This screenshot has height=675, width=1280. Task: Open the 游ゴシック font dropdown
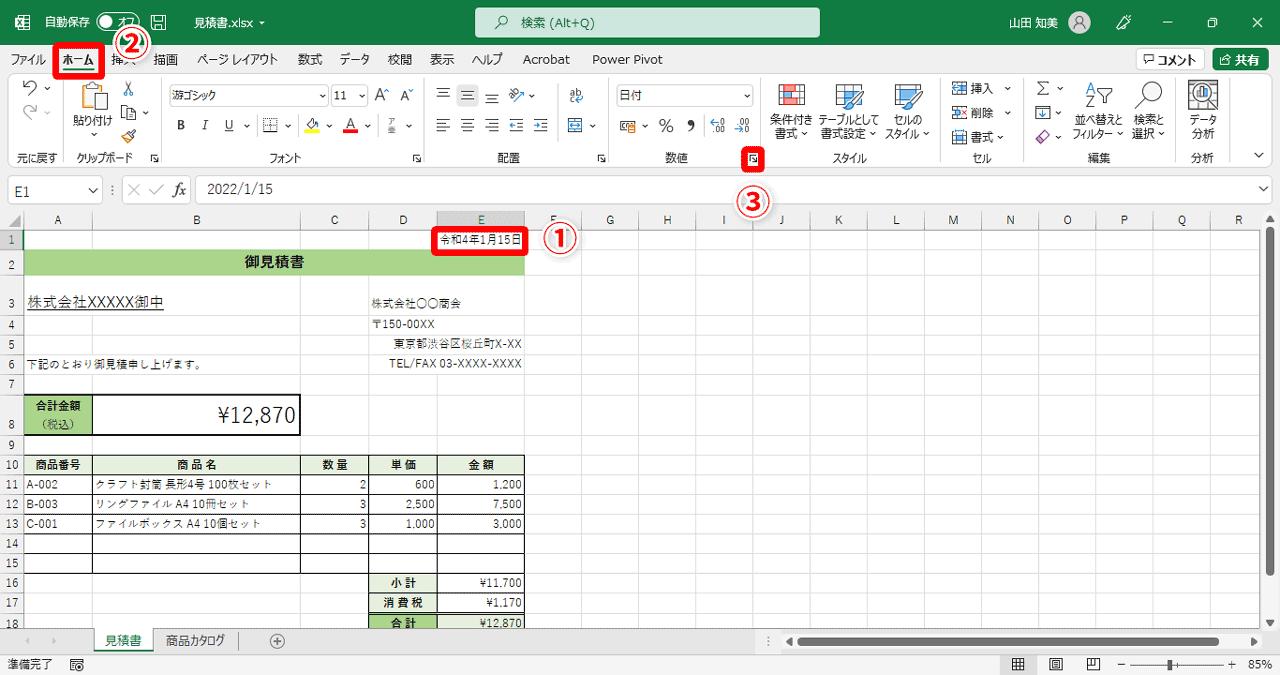pos(246,94)
